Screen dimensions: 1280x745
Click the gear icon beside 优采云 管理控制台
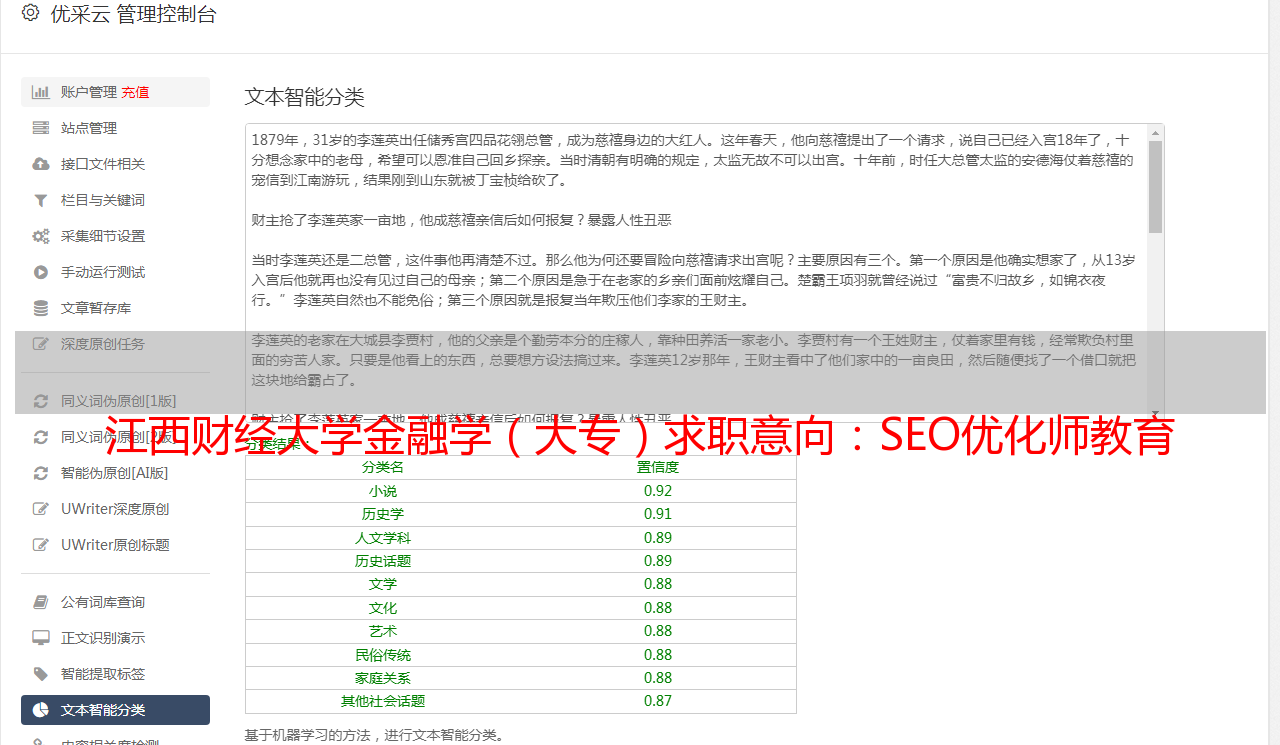(30, 13)
